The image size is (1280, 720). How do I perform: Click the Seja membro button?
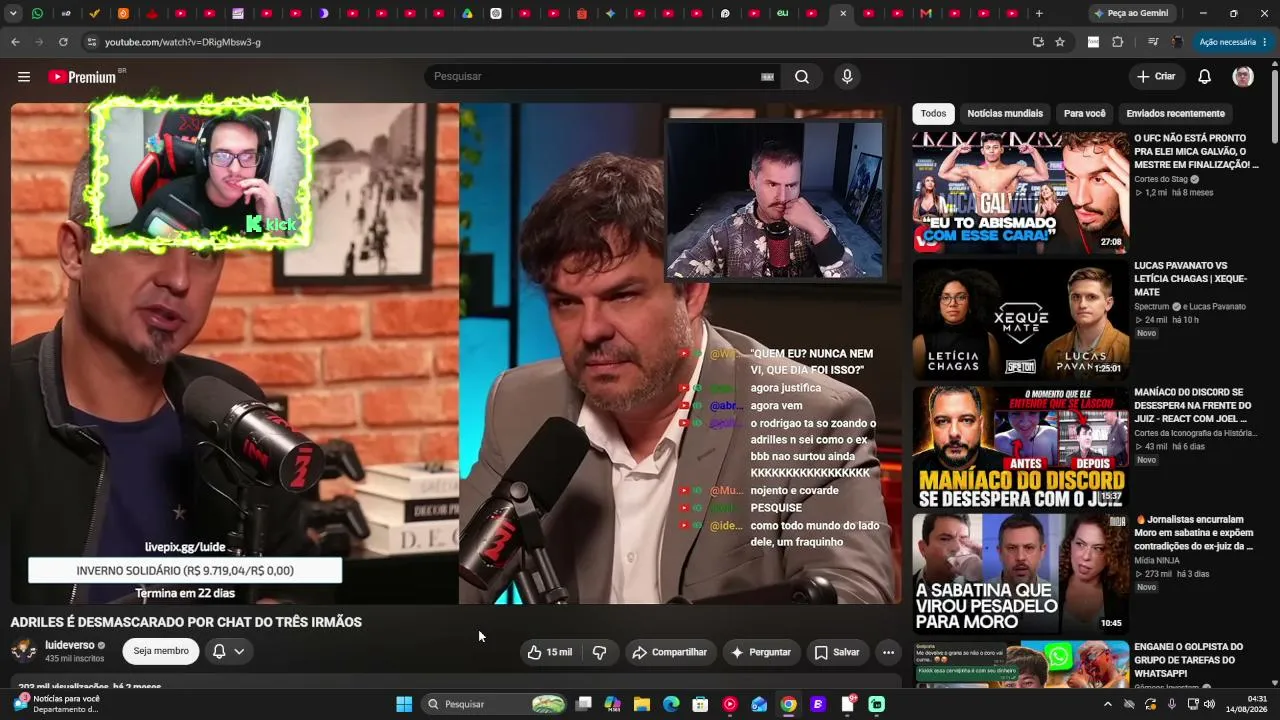click(x=161, y=651)
